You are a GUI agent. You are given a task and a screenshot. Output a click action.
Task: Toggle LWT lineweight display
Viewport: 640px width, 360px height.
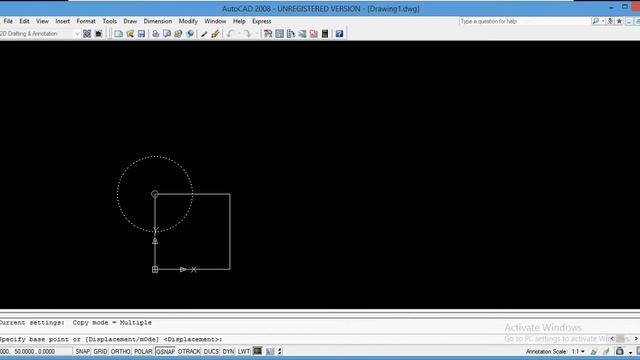[x=244, y=351]
